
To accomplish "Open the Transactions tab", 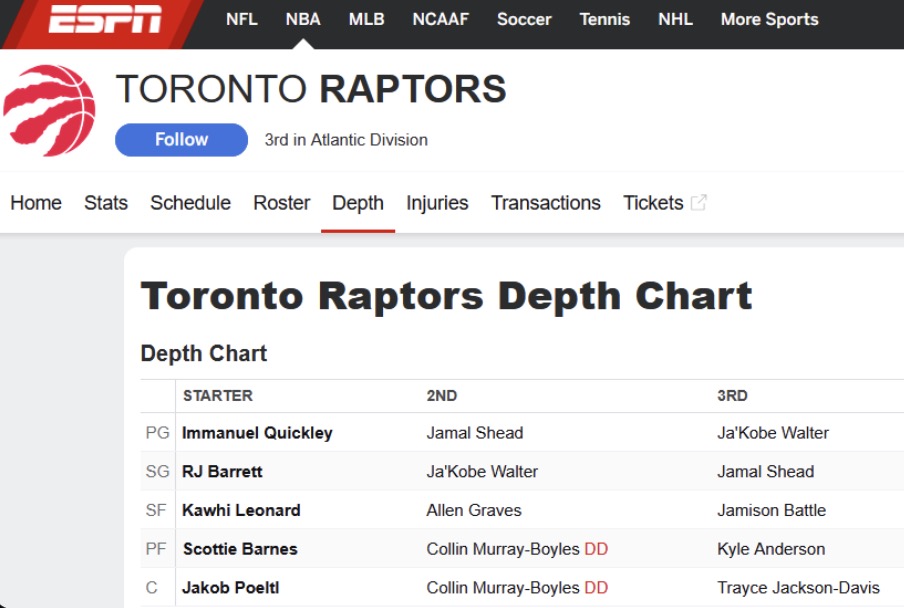I will pos(545,203).
